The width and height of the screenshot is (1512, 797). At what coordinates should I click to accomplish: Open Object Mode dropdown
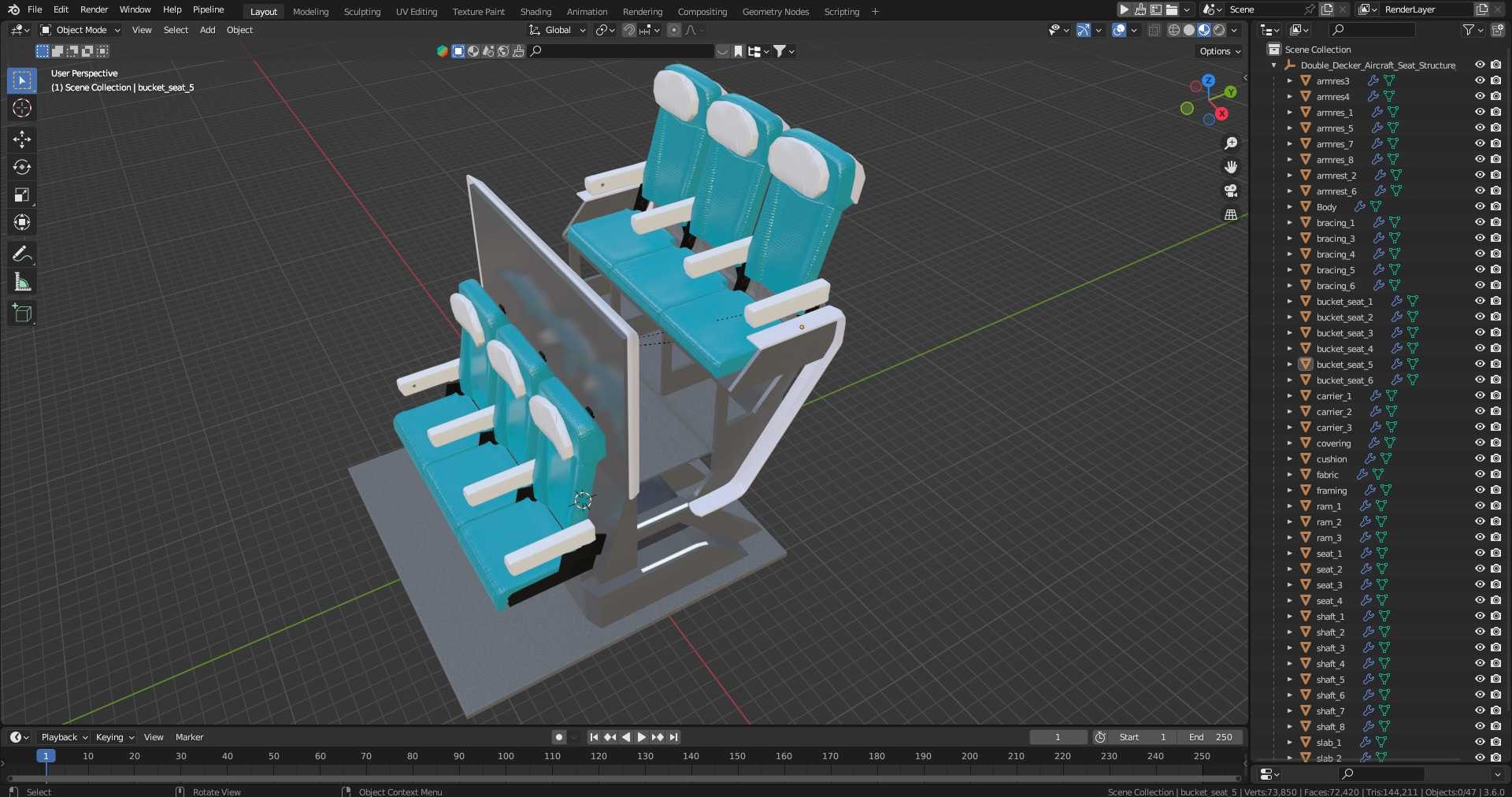80,30
